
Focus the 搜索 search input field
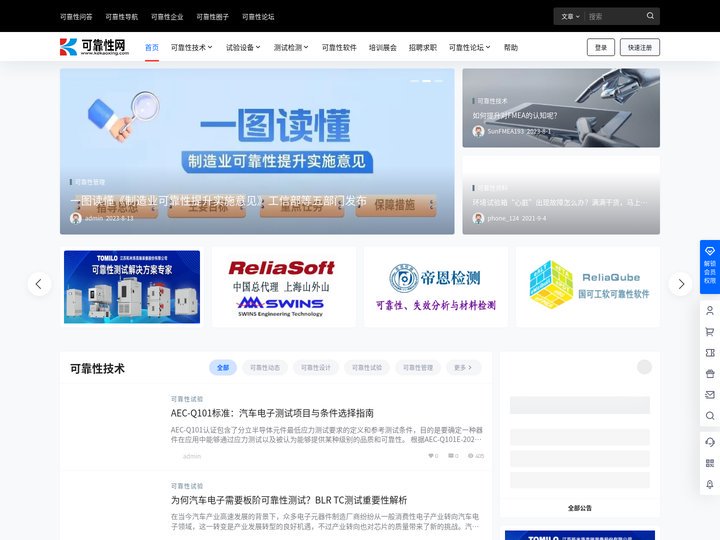coord(613,17)
